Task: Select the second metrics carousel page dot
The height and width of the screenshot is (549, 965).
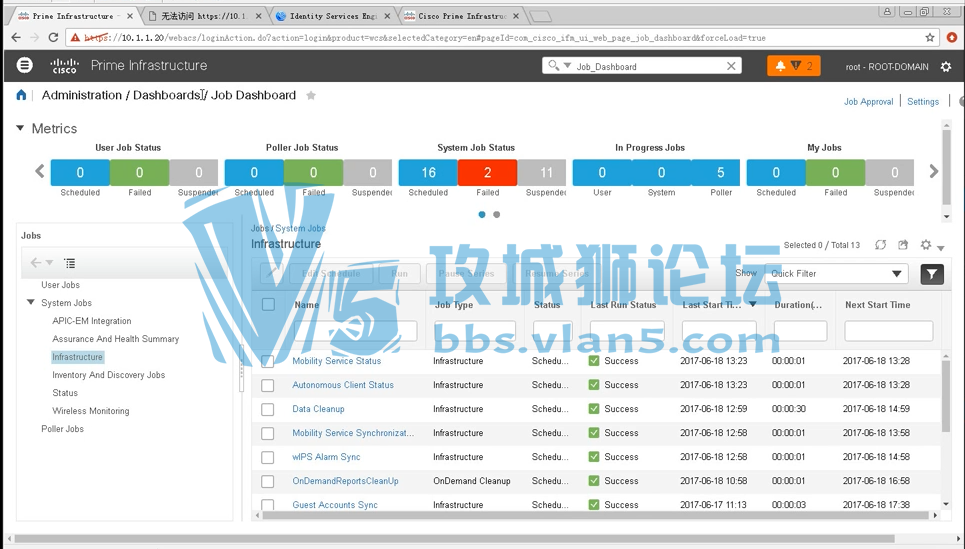Action: click(497, 215)
